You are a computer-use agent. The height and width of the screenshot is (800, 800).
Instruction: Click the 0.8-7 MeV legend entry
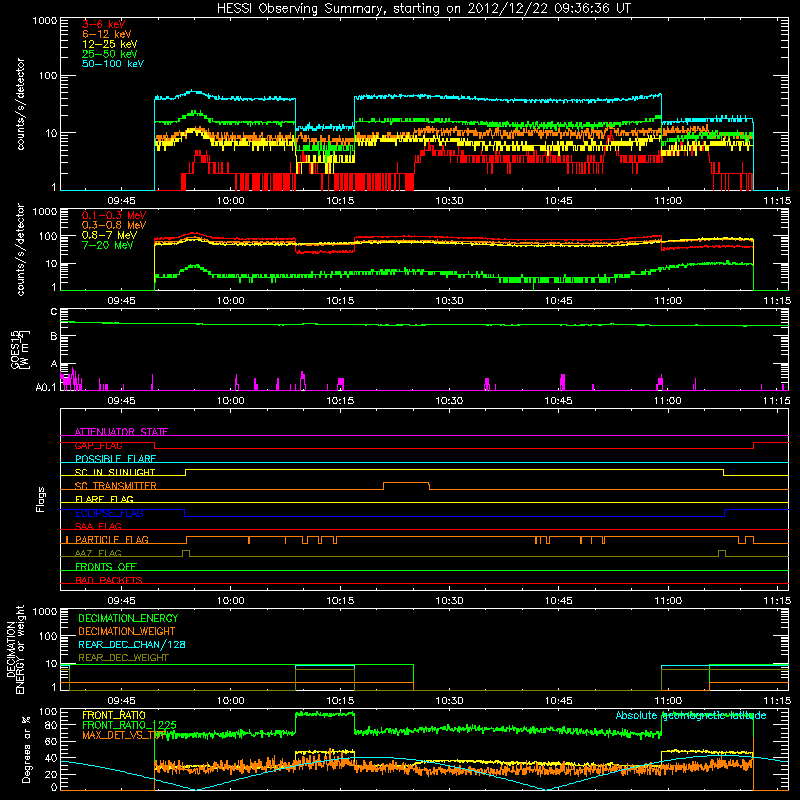[x=109, y=235]
